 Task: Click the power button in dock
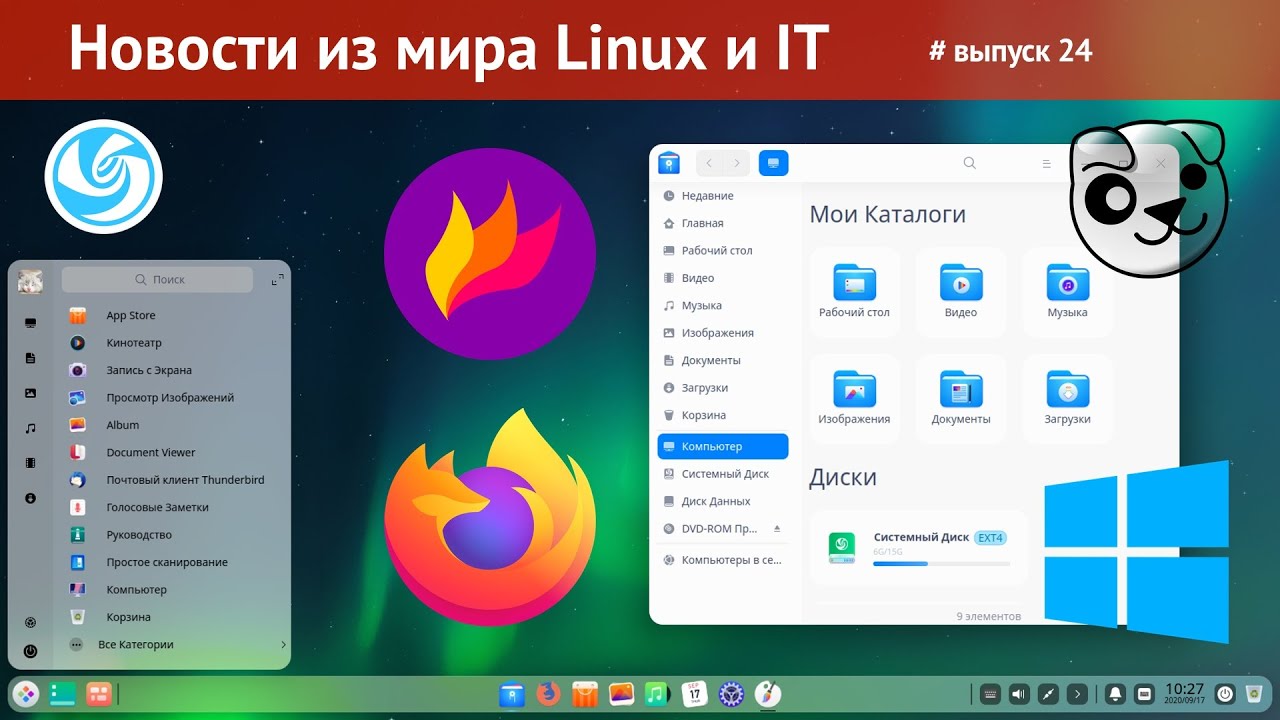tap(1224, 694)
